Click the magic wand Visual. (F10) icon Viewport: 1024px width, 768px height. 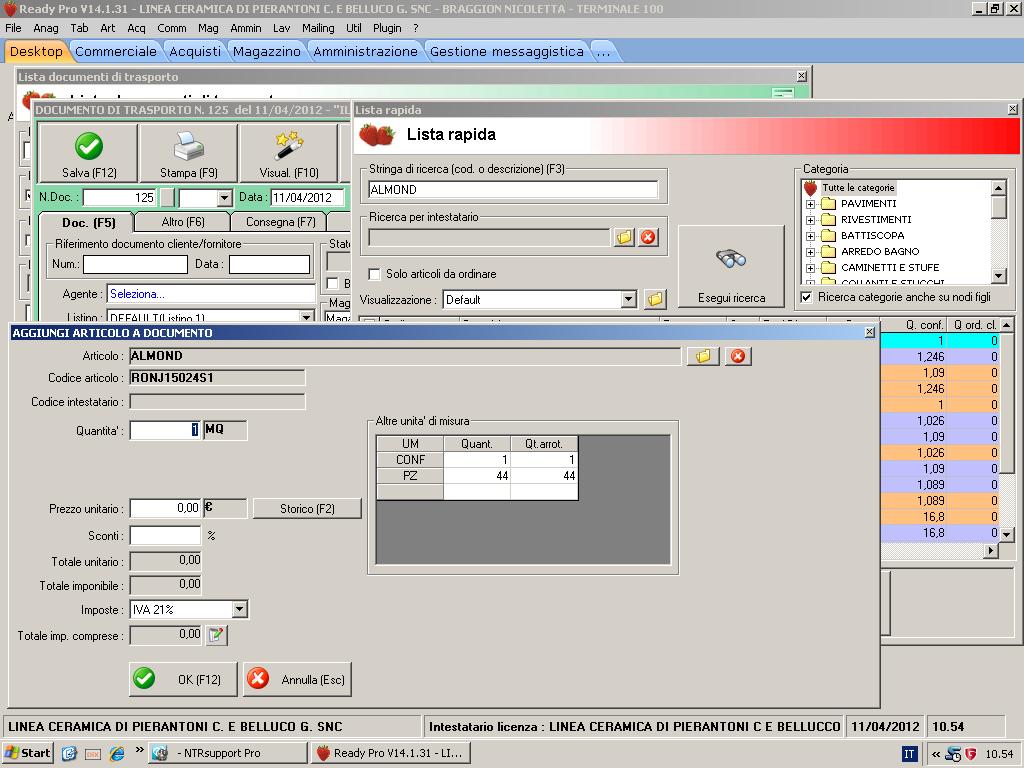click(289, 146)
